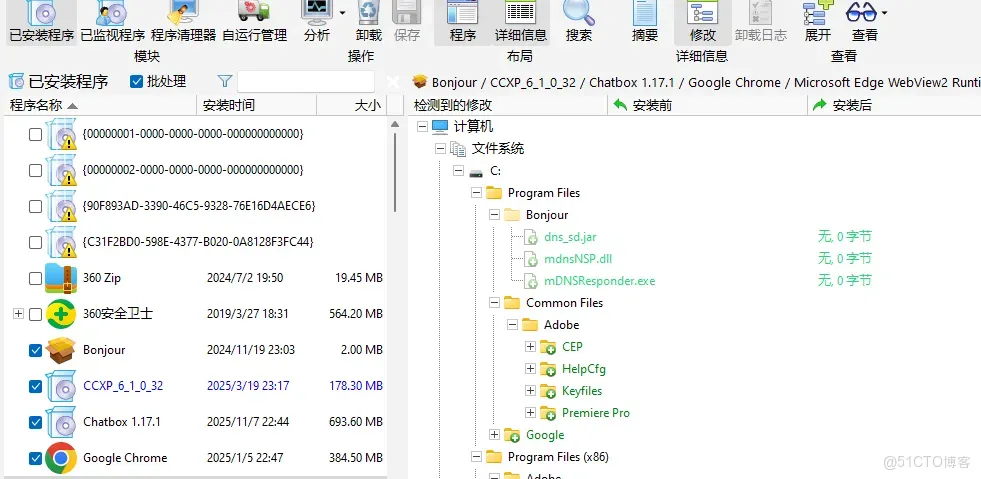
Task: Toggle the 详细信息 layout view
Action: point(521,23)
